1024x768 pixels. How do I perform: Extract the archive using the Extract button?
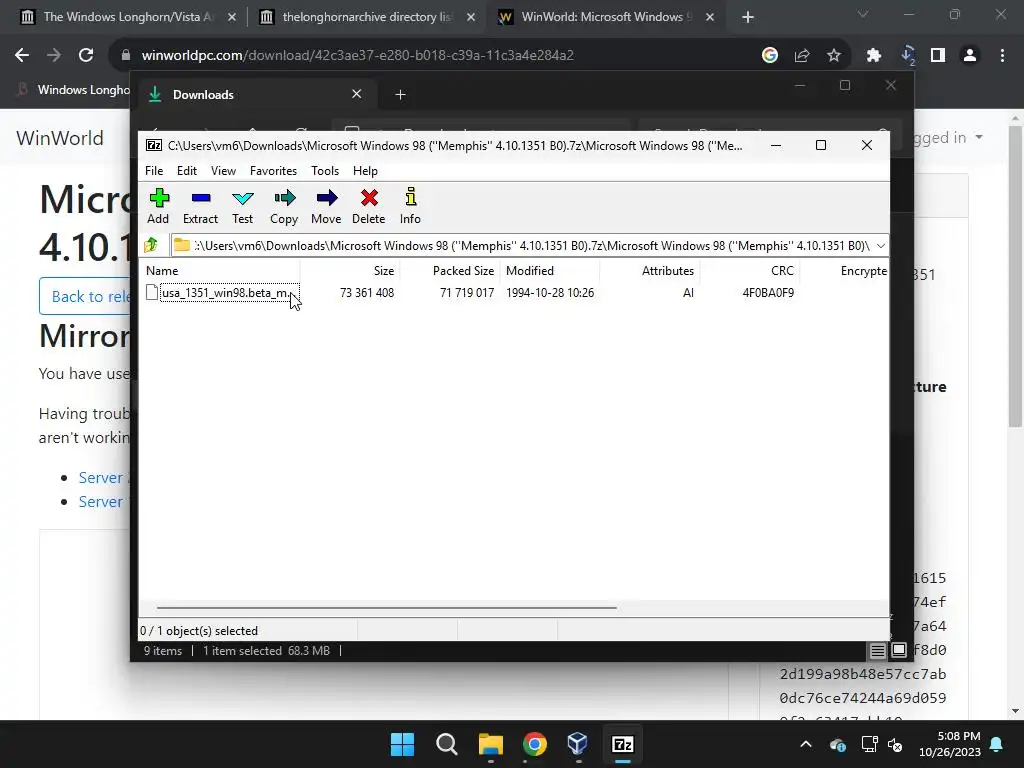[200, 206]
